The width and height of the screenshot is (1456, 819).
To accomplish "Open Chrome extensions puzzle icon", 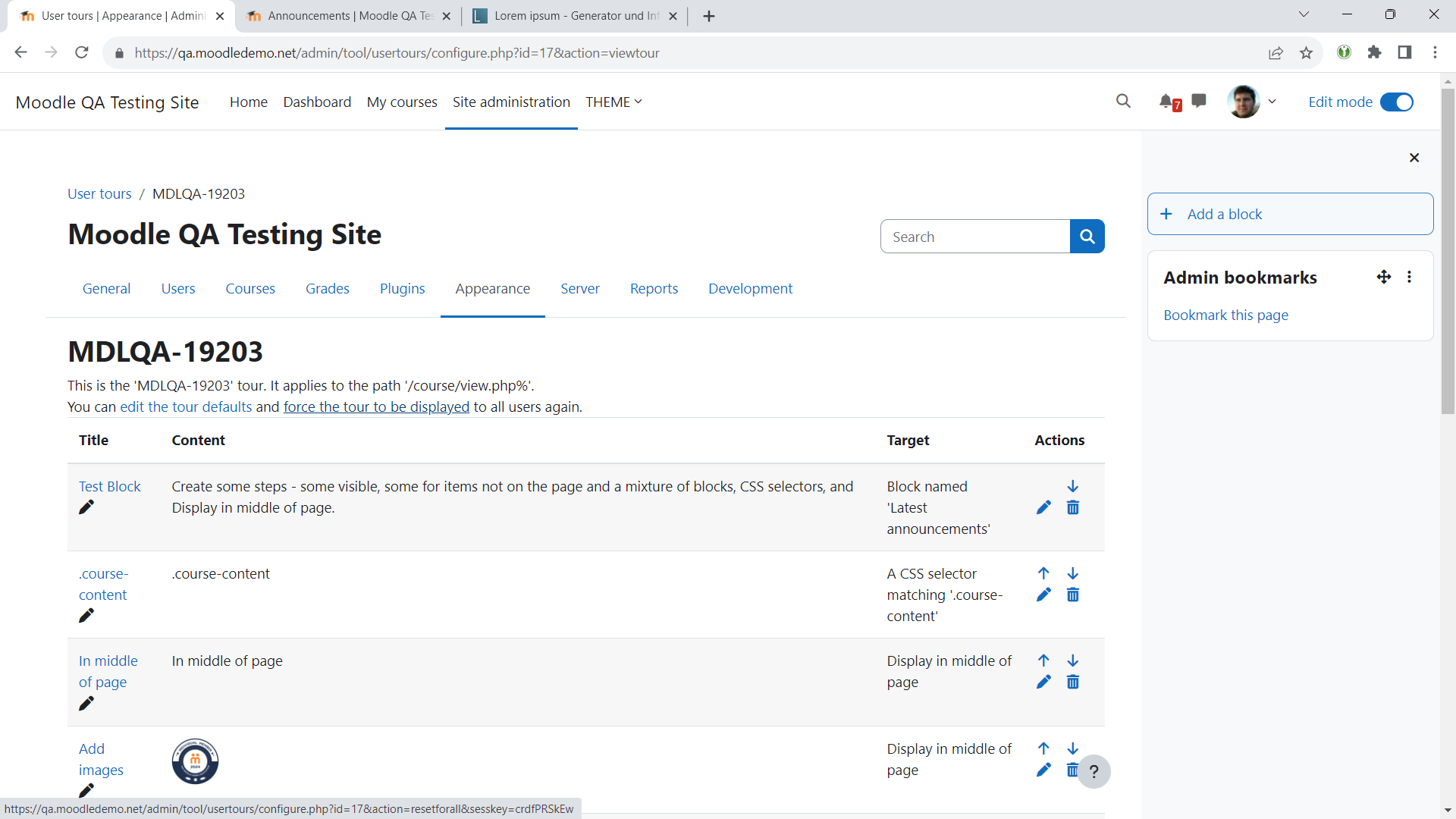I will click(1374, 52).
